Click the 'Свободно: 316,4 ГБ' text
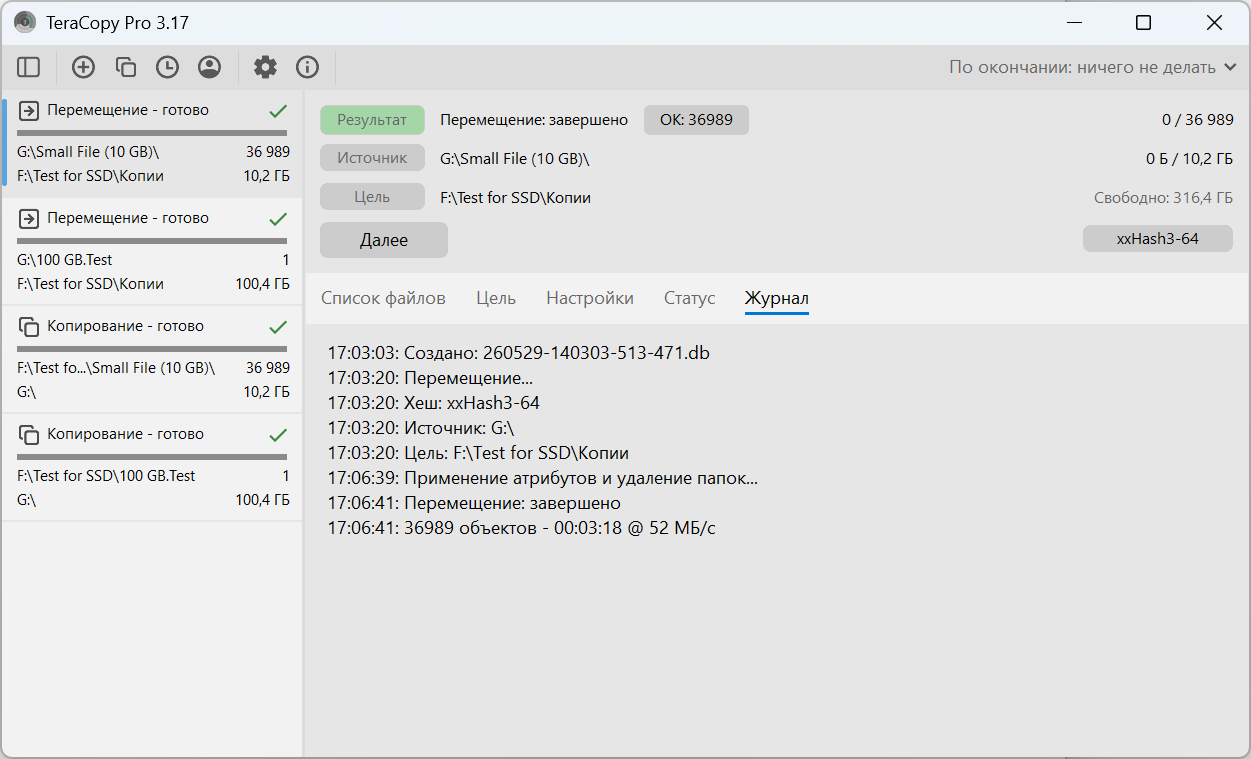Viewport: 1251px width, 759px height. tap(1163, 198)
